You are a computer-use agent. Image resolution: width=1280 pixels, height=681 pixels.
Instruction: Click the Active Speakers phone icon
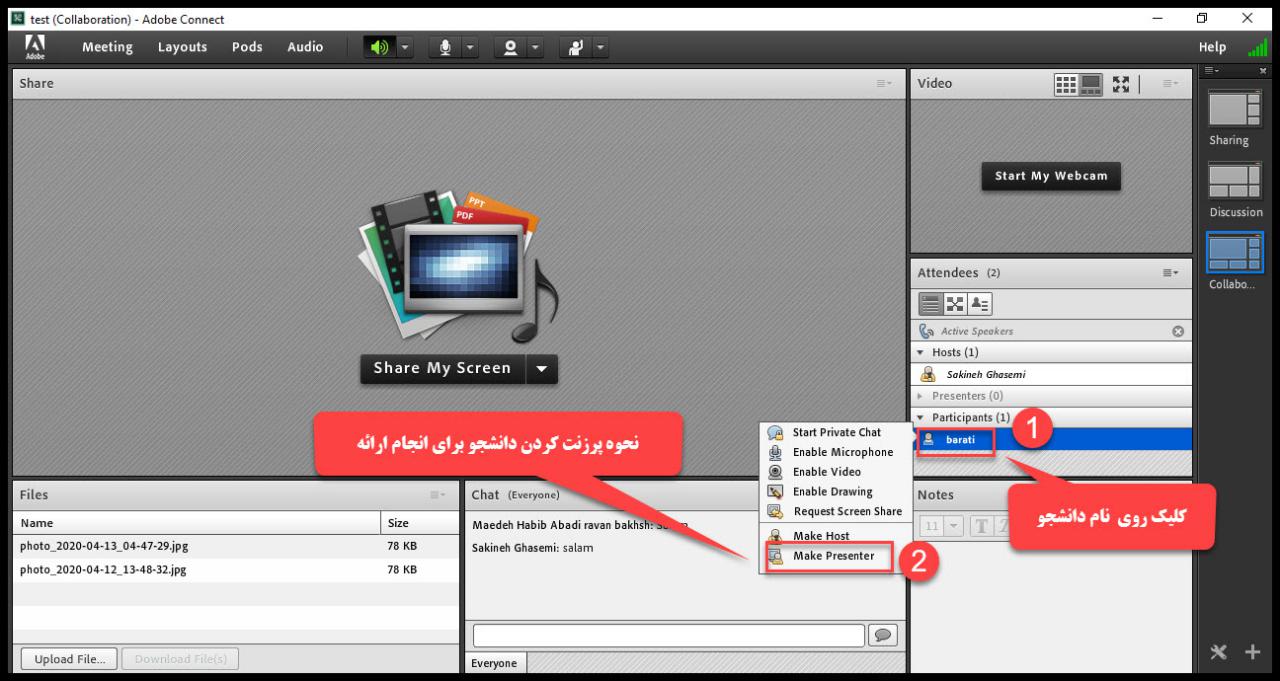point(926,331)
